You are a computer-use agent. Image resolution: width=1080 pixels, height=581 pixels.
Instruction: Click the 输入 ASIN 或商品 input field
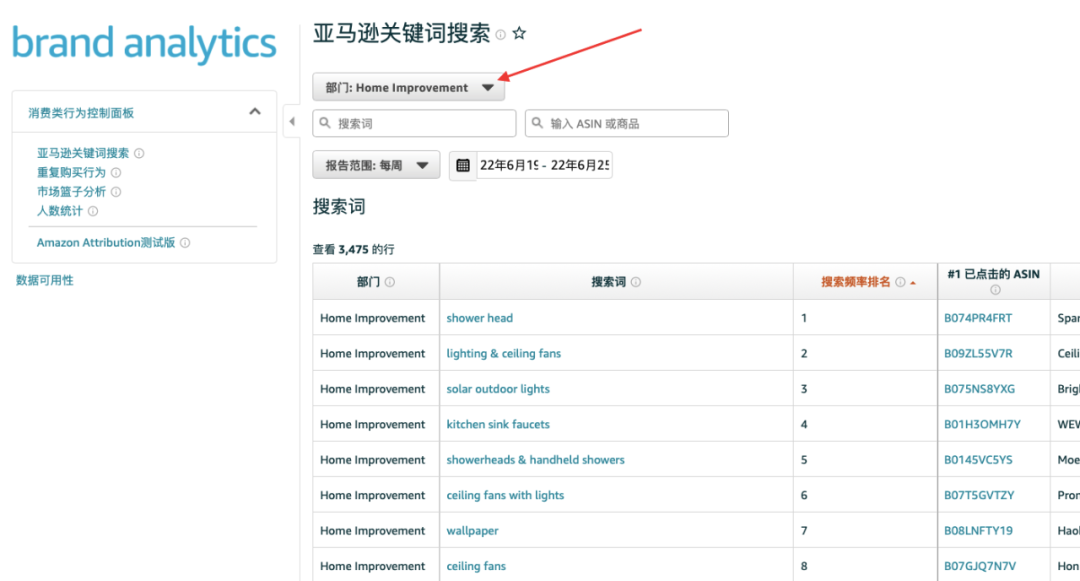pos(627,123)
